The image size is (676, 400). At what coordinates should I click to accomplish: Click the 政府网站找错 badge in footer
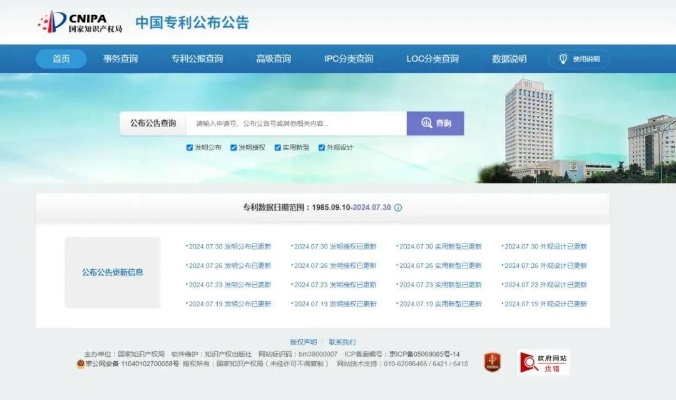tap(543, 363)
